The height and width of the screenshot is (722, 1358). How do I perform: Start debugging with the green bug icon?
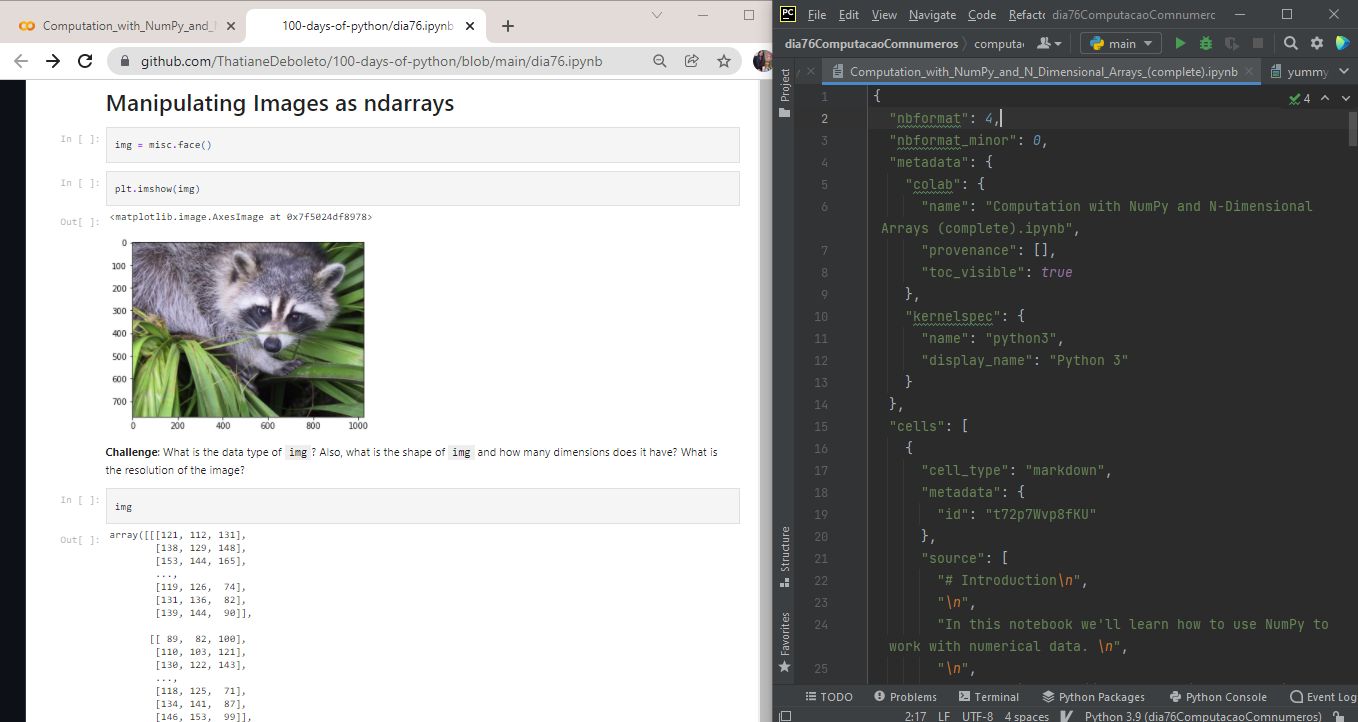click(1206, 43)
